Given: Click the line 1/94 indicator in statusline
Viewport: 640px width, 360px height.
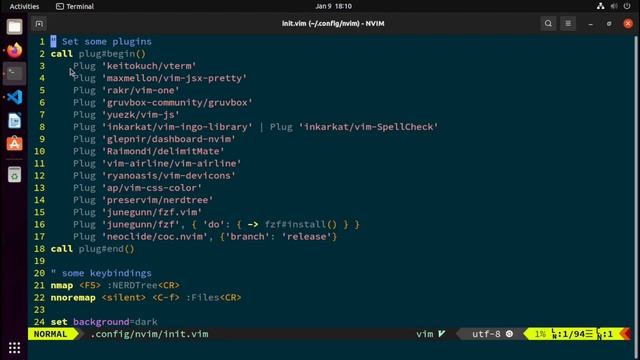Looking at the screenshot, I should 571,334.
